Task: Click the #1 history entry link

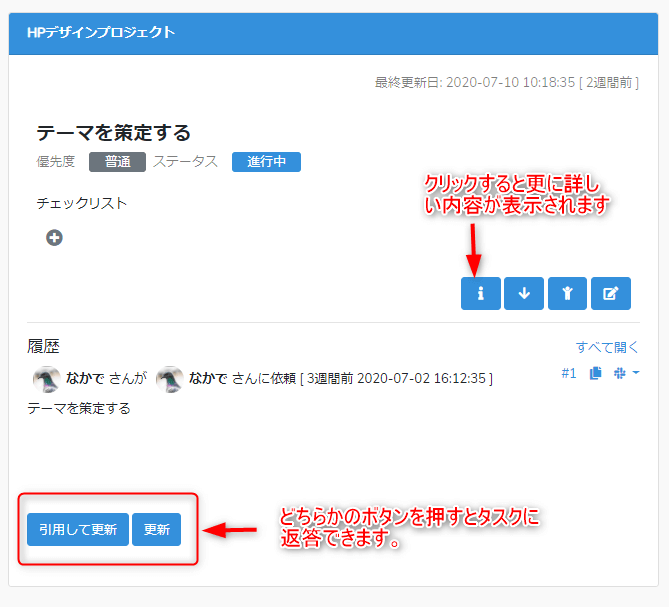Action: coord(569,373)
